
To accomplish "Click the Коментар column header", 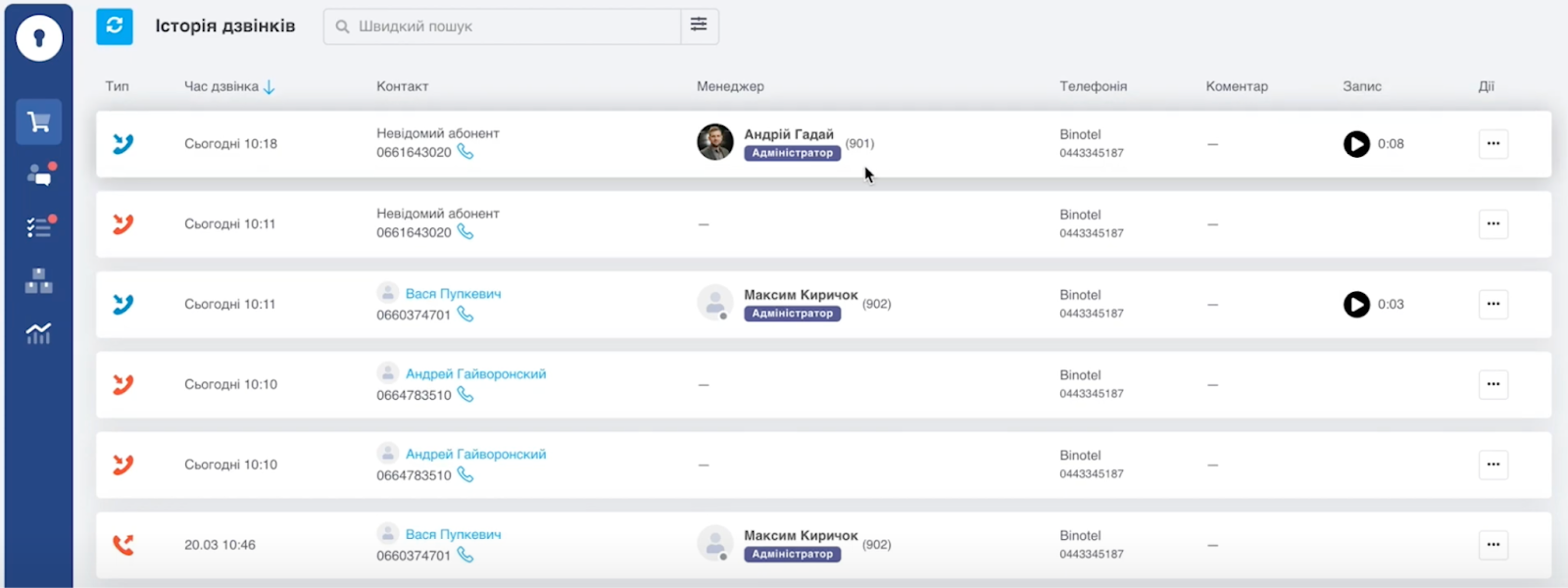I will [x=1237, y=86].
